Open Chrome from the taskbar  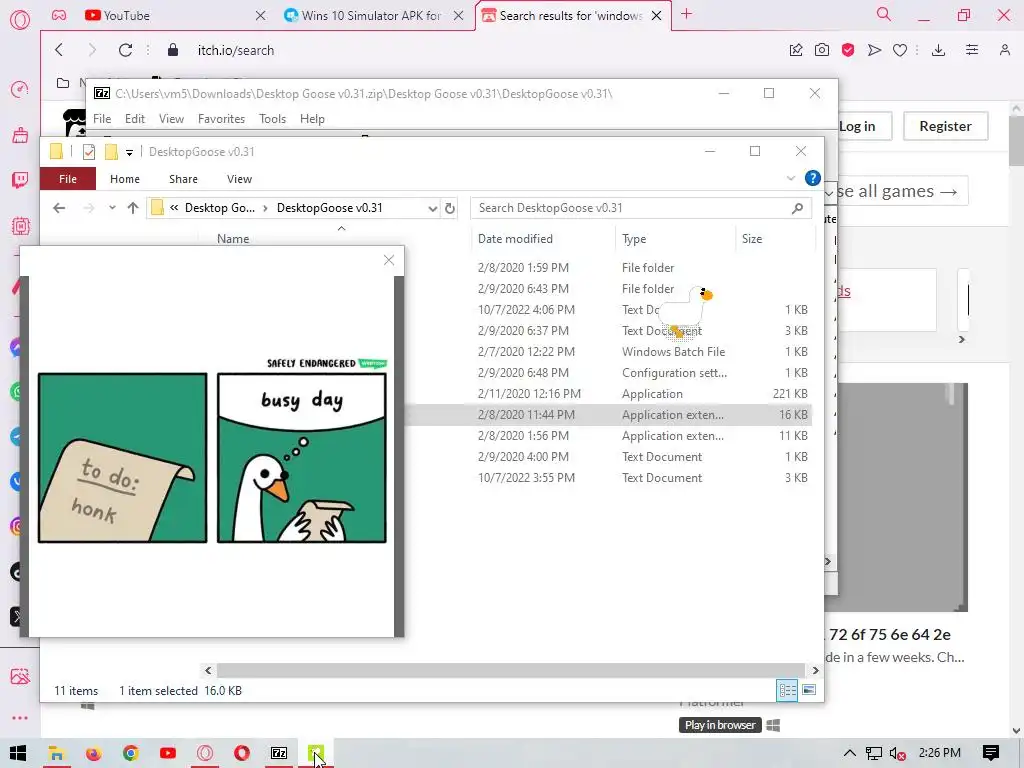(131, 754)
